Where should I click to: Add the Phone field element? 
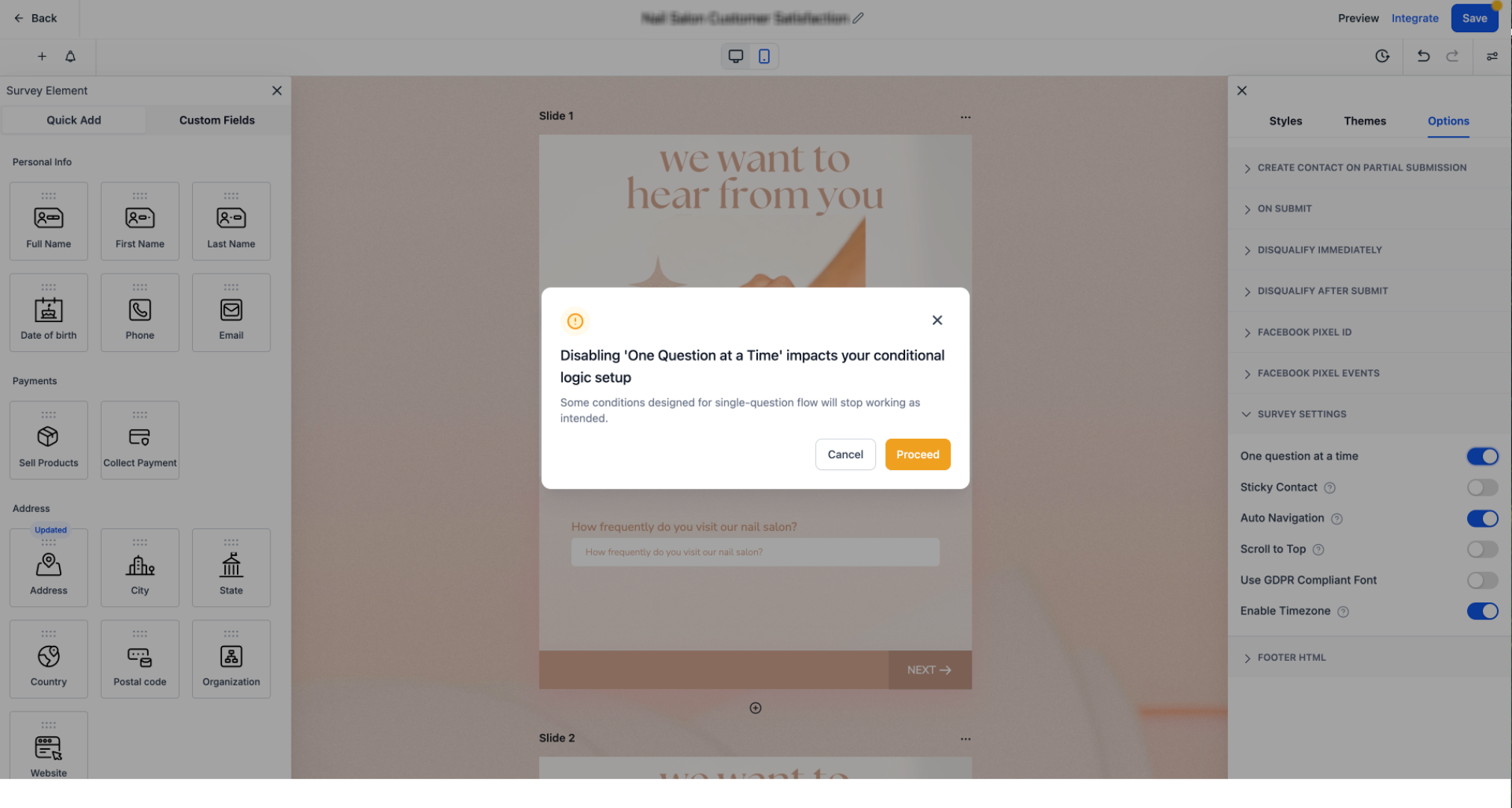tap(140, 312)
